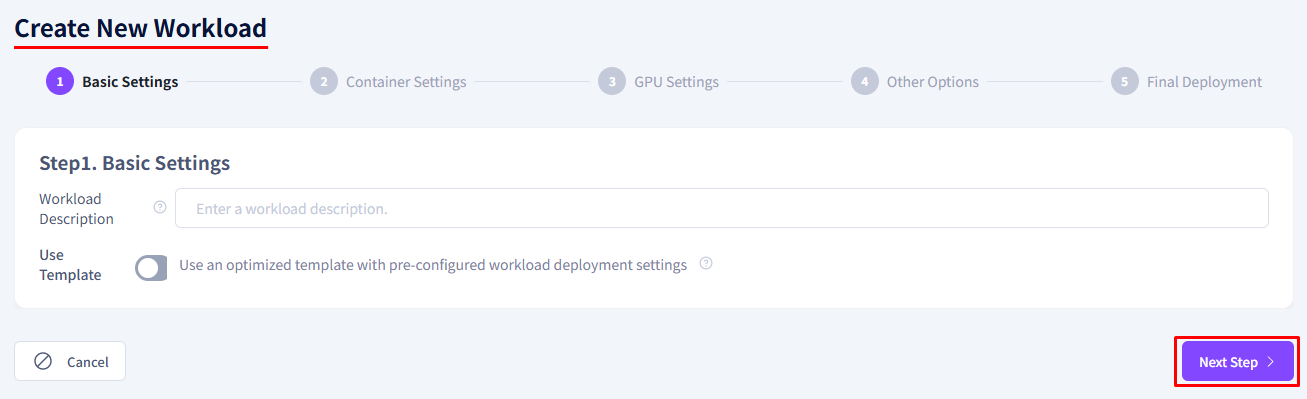Select the Basic Settings step label

point(130,82)
